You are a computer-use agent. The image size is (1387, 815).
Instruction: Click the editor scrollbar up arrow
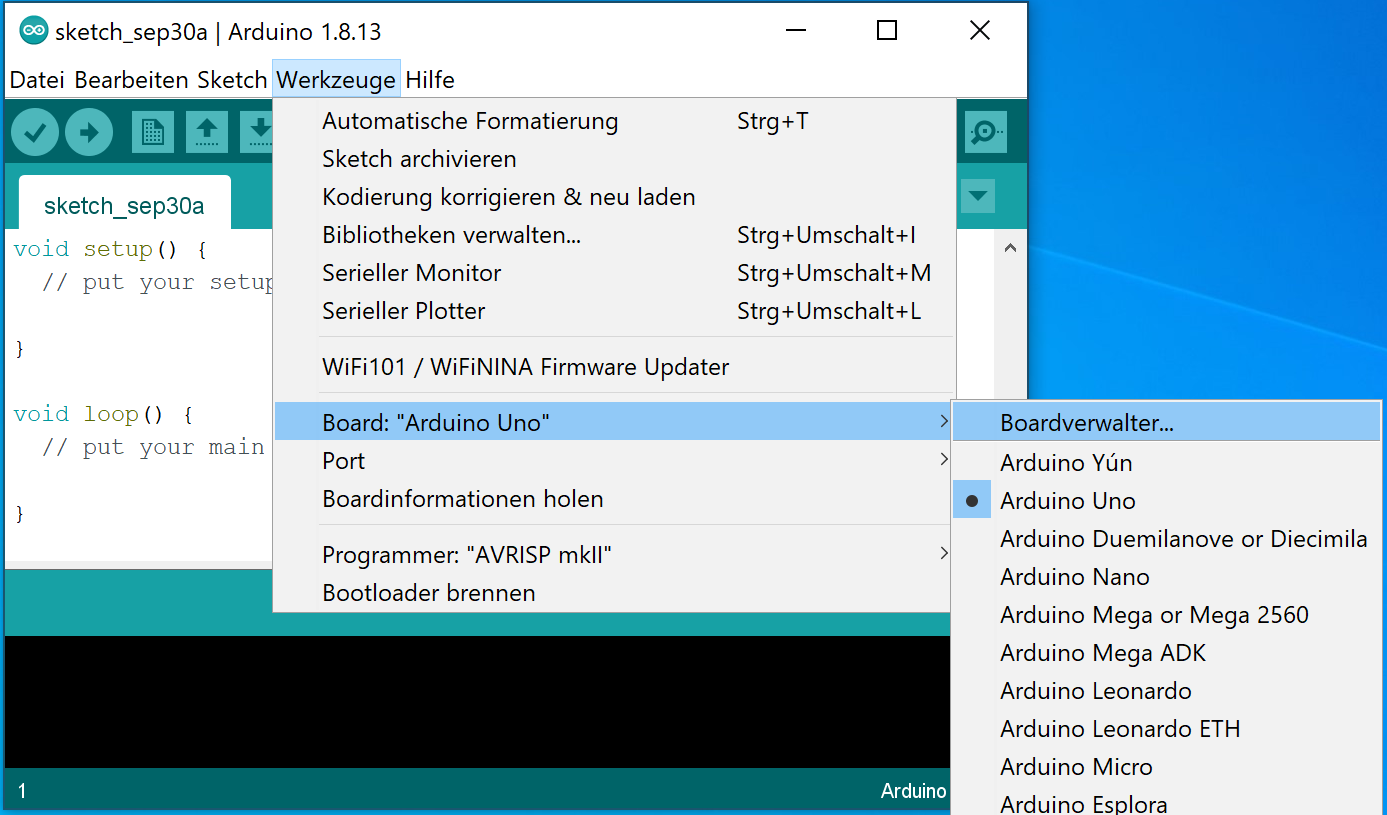(1010, 248)
